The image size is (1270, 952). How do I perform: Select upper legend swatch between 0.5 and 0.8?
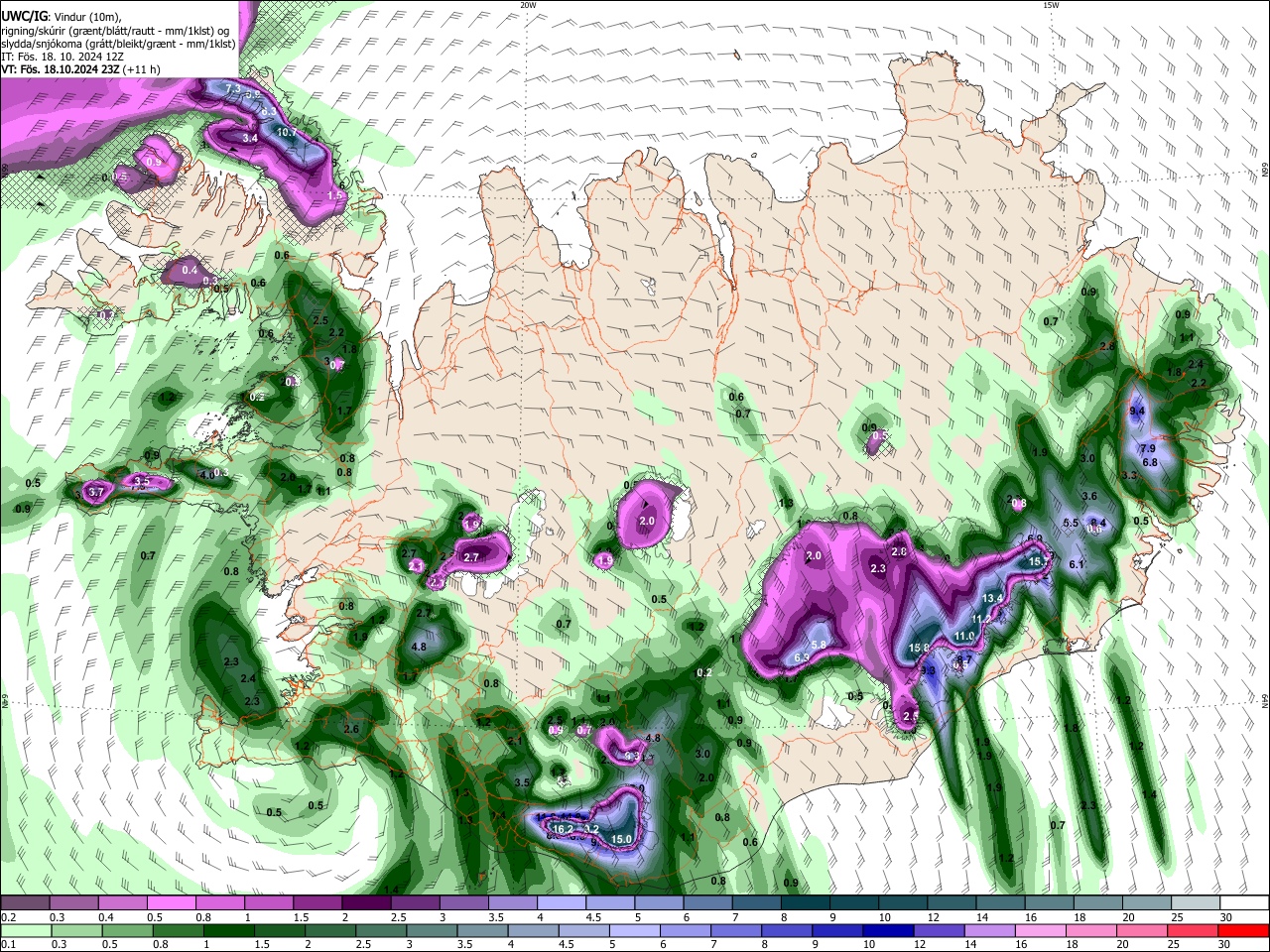pyautogui.click(x=171, y=903)
